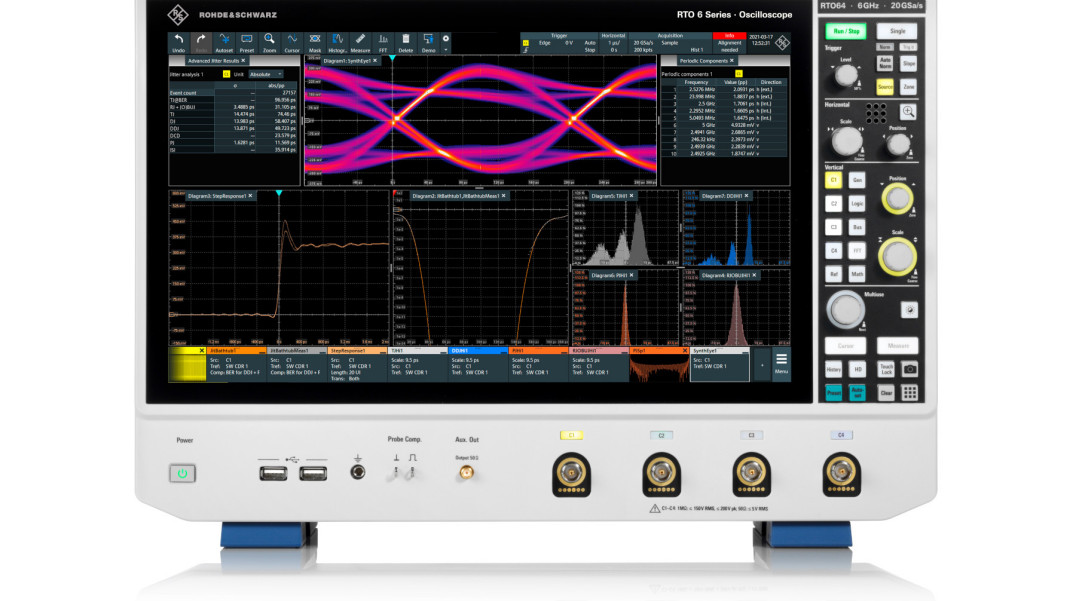Tap the intensity brightness key

[909, 310]
